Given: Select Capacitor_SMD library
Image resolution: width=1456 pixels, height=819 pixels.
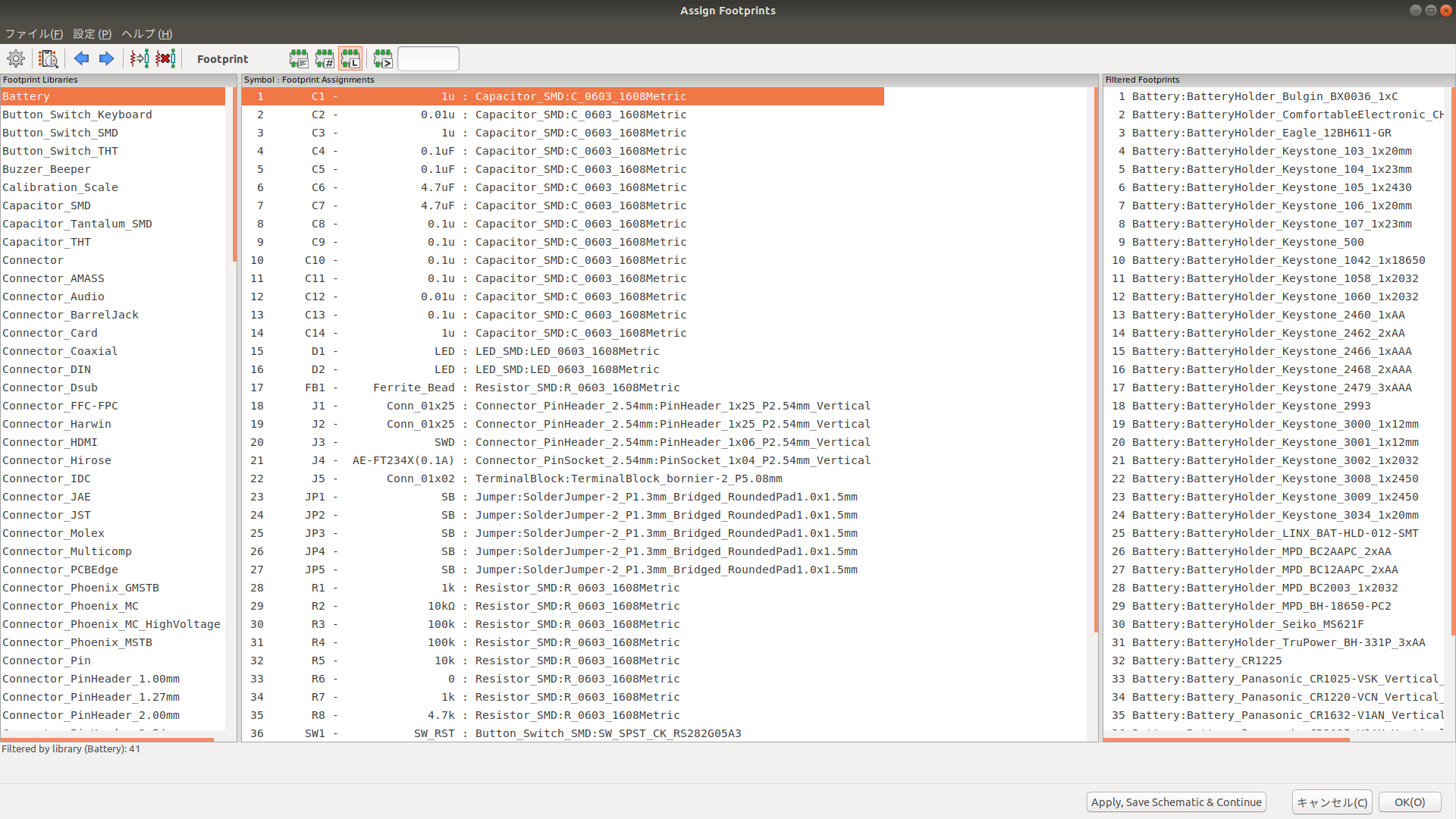Looking at the screenshot, I should pos(112,206).
